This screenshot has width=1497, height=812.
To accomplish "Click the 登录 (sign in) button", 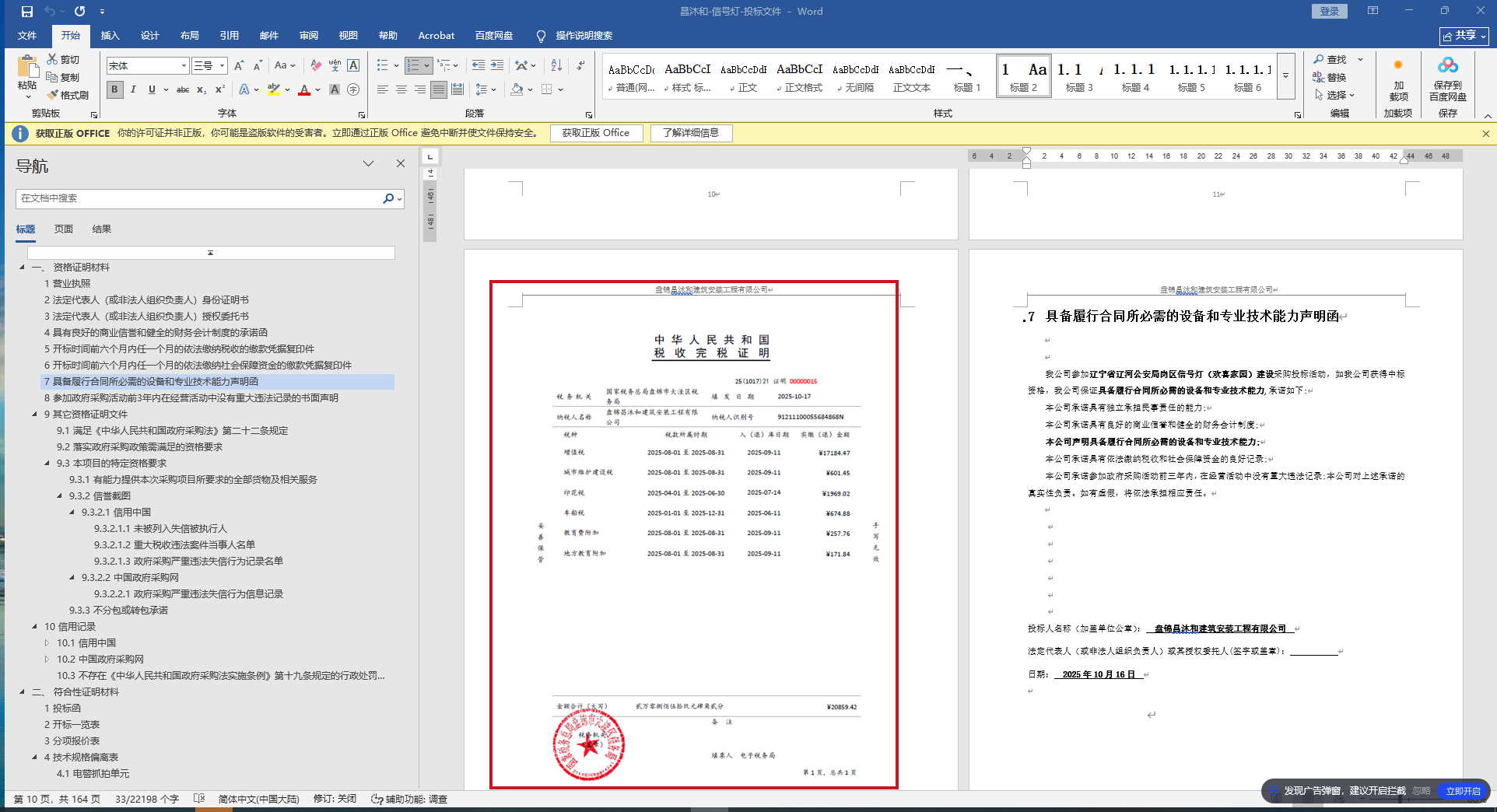I will [1329, 11].
